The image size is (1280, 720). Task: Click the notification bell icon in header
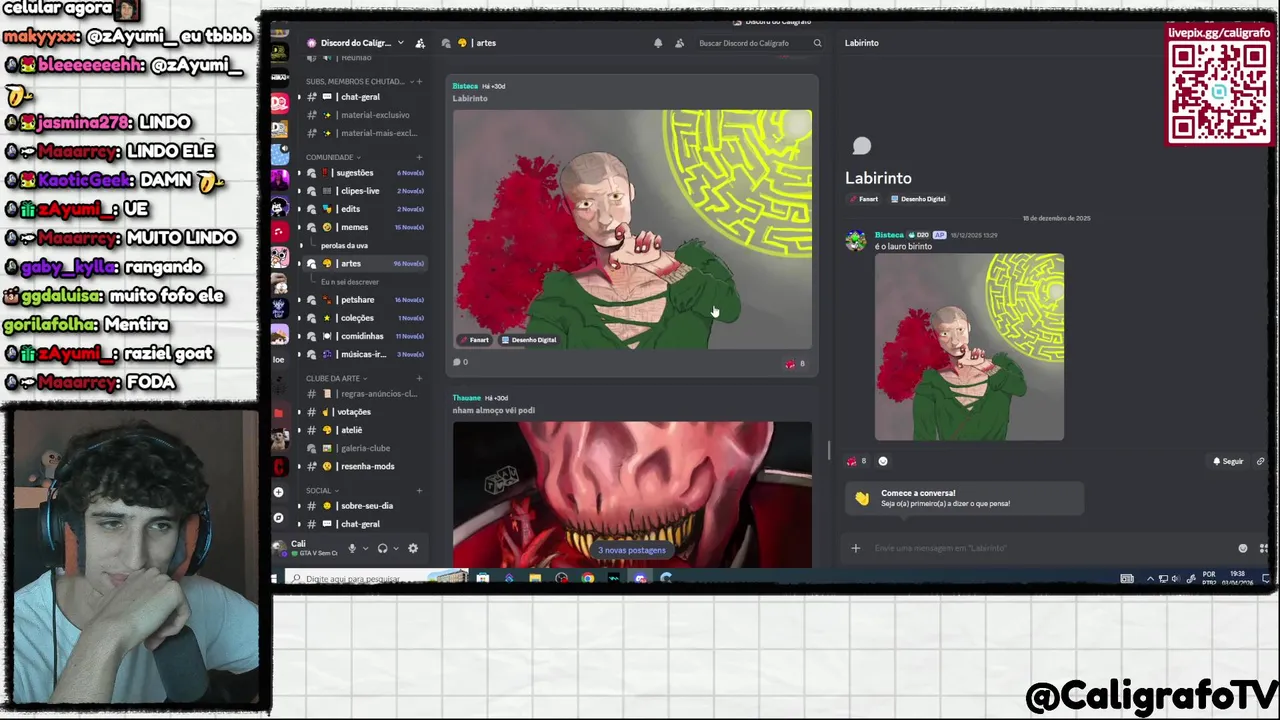[x=658, y=43]
